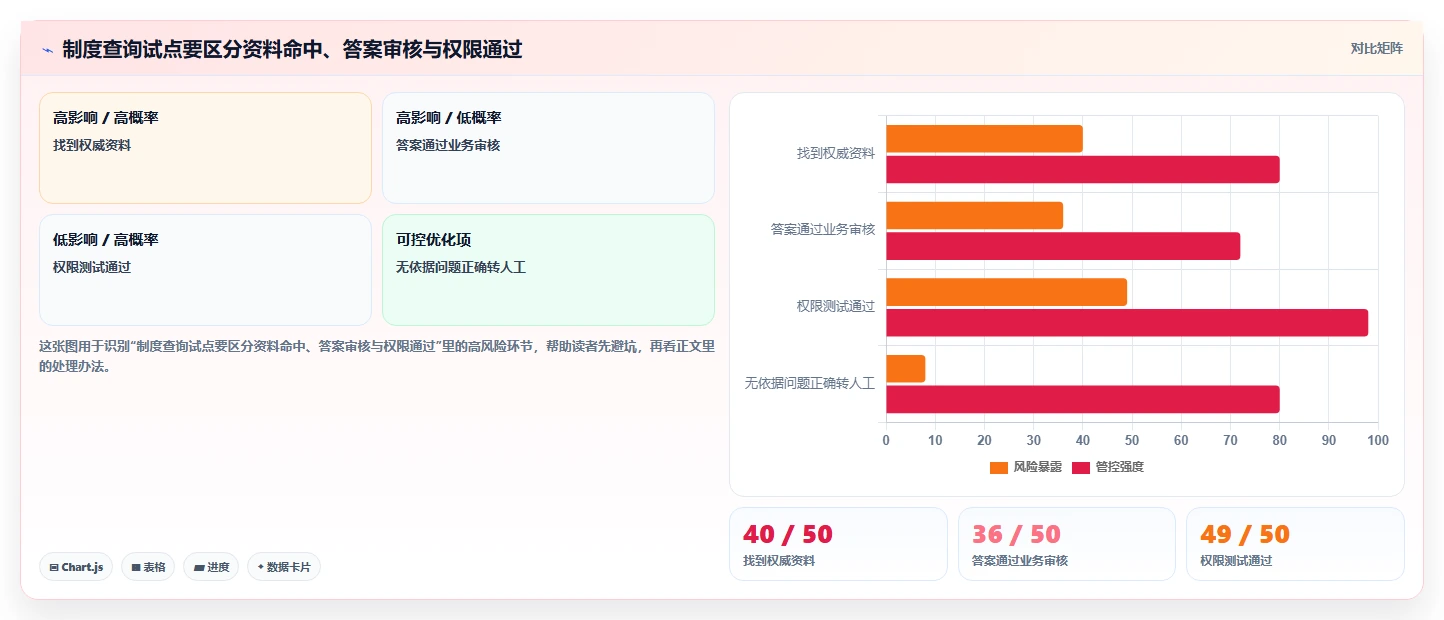Click the 对比矩阵 label in header
This screenshot has height=620, width=1444.
[x=1376, y=49]
